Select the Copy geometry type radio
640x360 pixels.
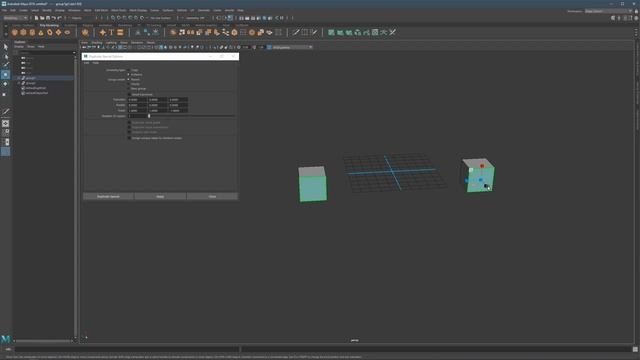(129, 70)
